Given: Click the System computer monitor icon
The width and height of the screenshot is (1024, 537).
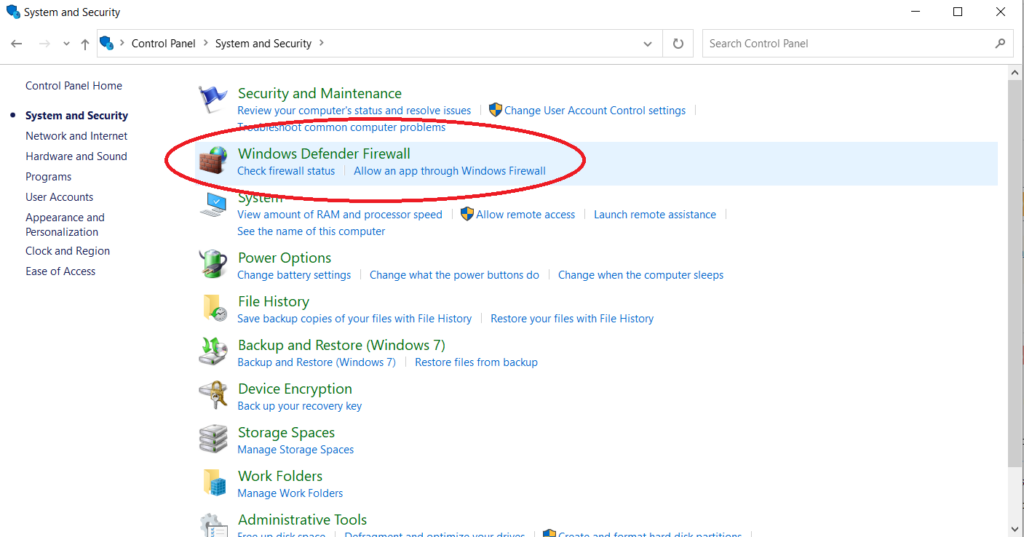Looking at the screenshot, I should pos(214,205).
